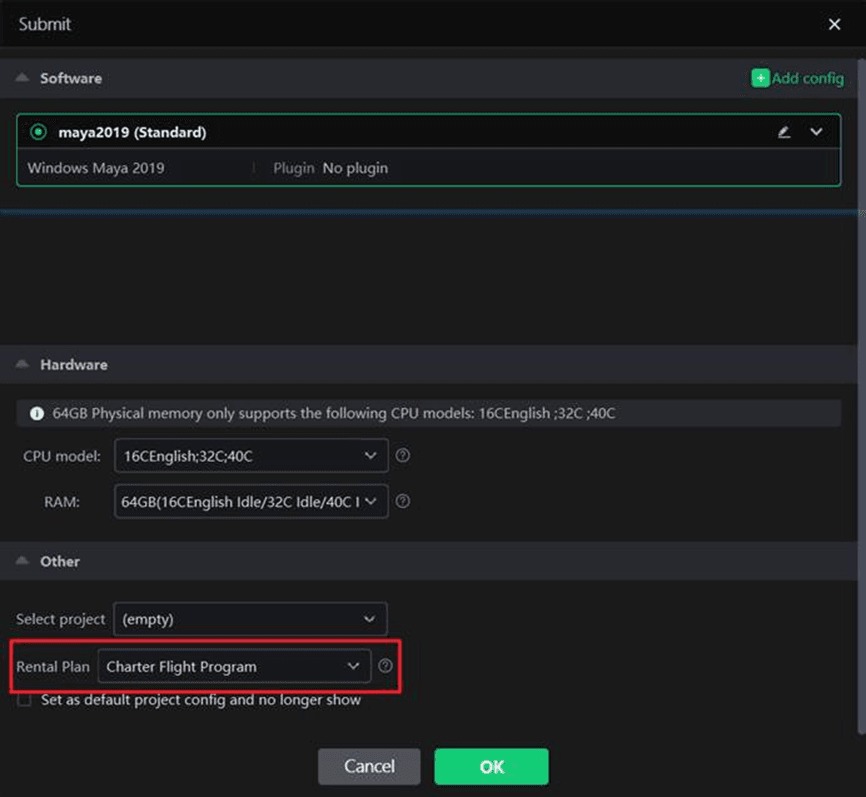
Task: Open the Rental Plan help tooltip icon
Action: (x=386, y=666)
